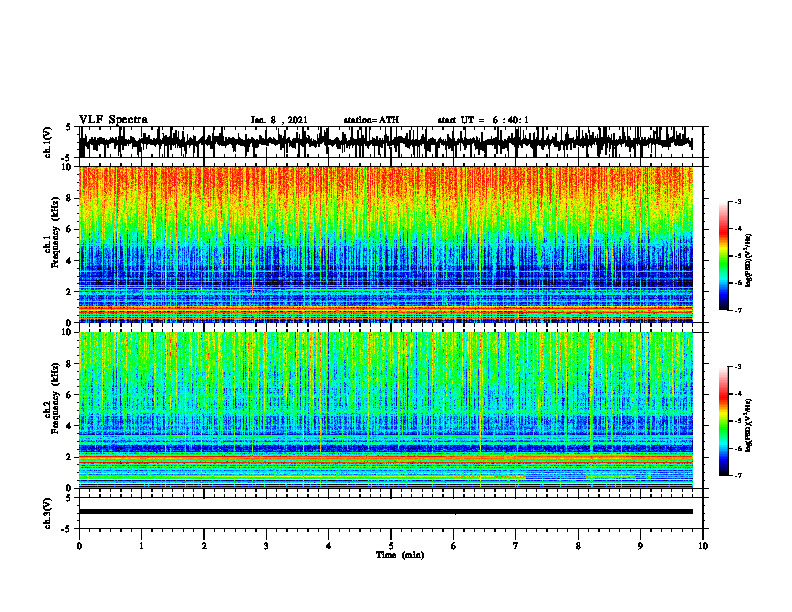The height and width of the screenshot is (612, 792).
Task: Click the ch.2 color bar log(PSD) unit label
Action: (x=749, y=425)
